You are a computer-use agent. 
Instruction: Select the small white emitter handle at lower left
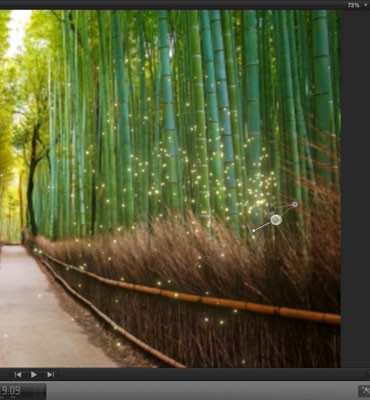pyautogui.click(x=254, y=230)
